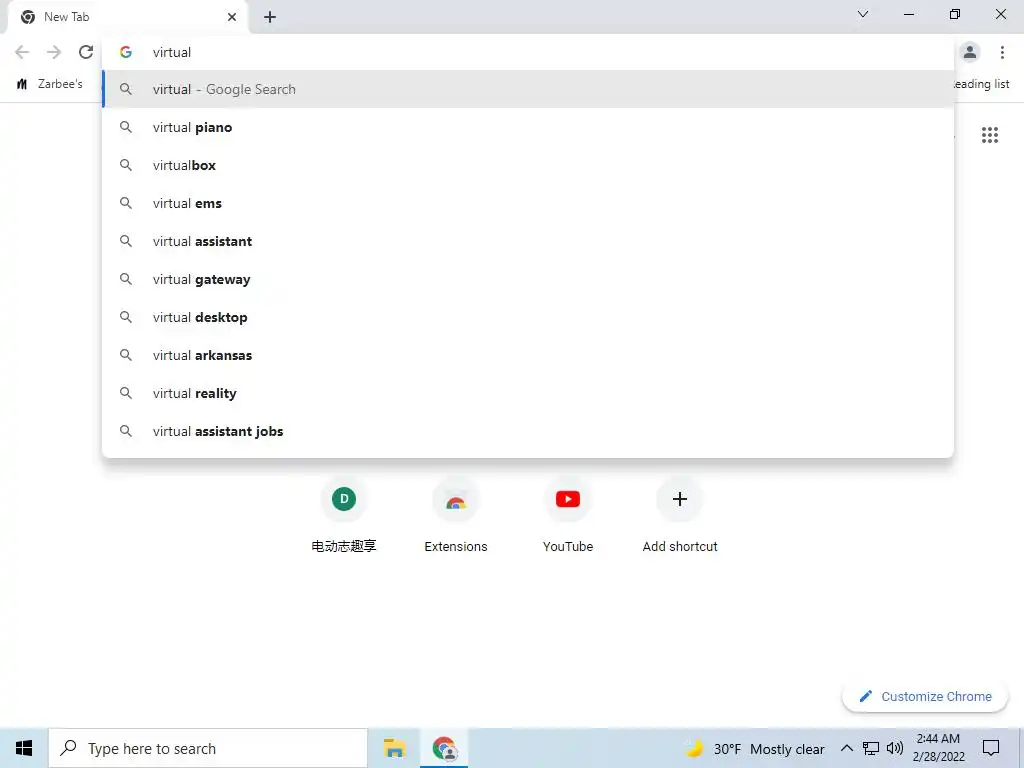Screen dimensions: 1024x768
Task: Open the profile avatar icon
Action: coord(970,52)
